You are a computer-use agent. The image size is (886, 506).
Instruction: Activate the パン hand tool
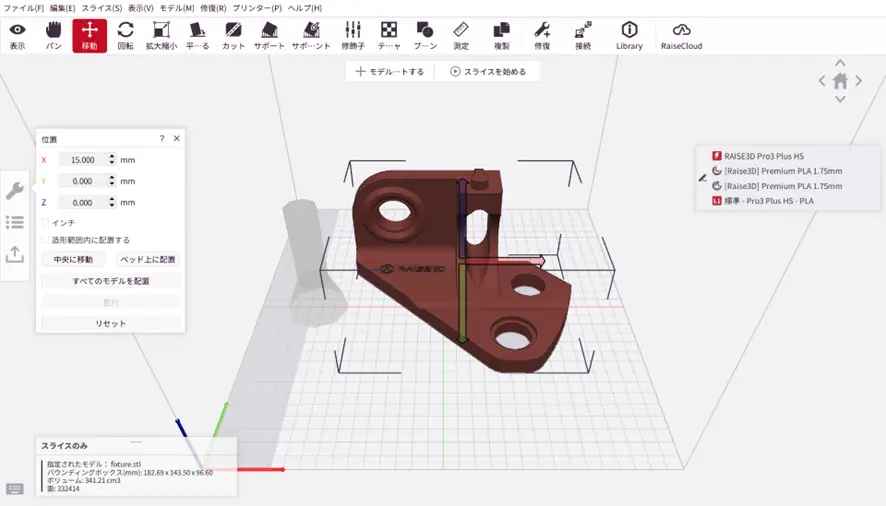(x=54, y=35)
